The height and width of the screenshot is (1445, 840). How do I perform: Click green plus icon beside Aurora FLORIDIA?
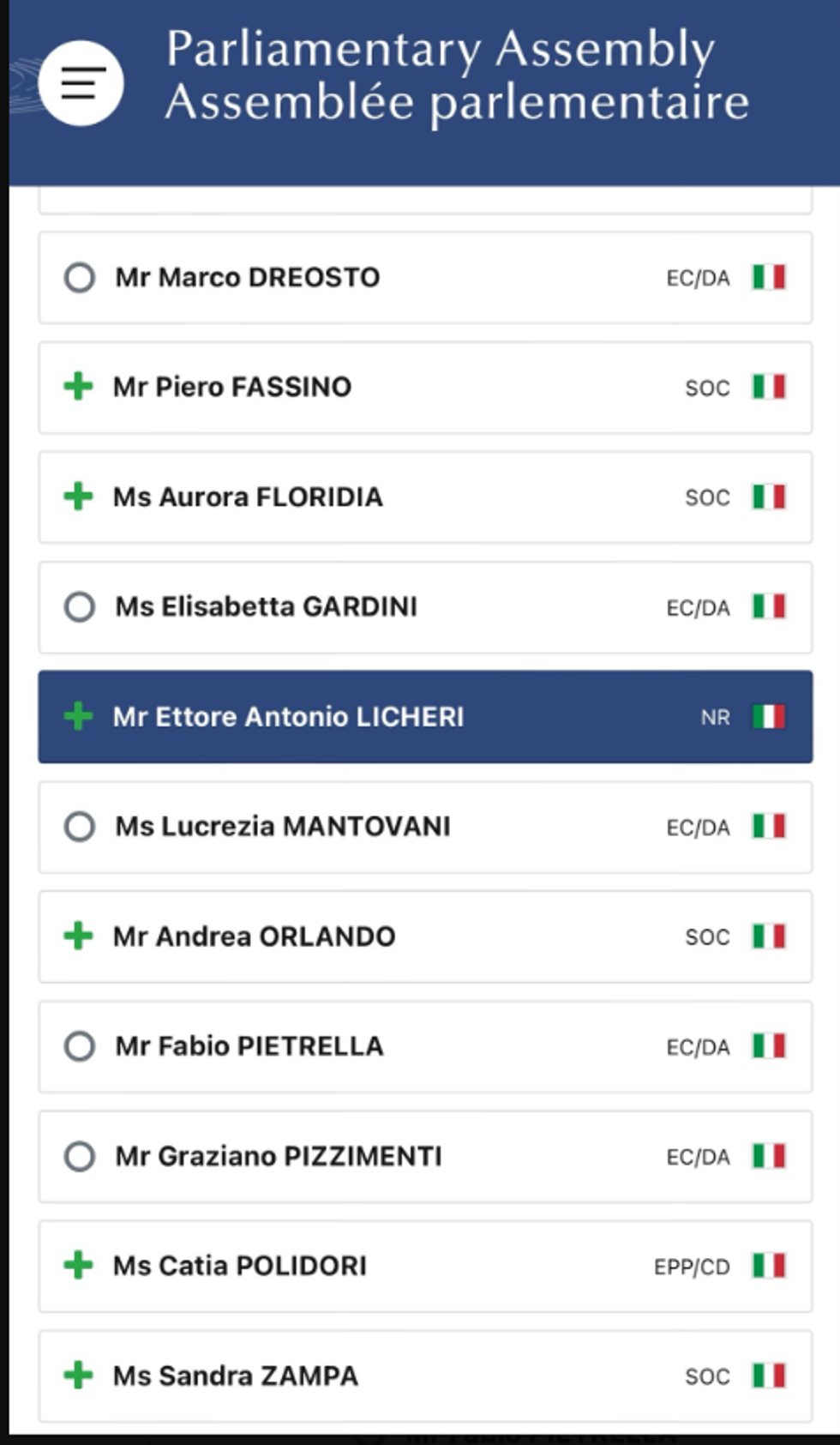coord(78,497)
